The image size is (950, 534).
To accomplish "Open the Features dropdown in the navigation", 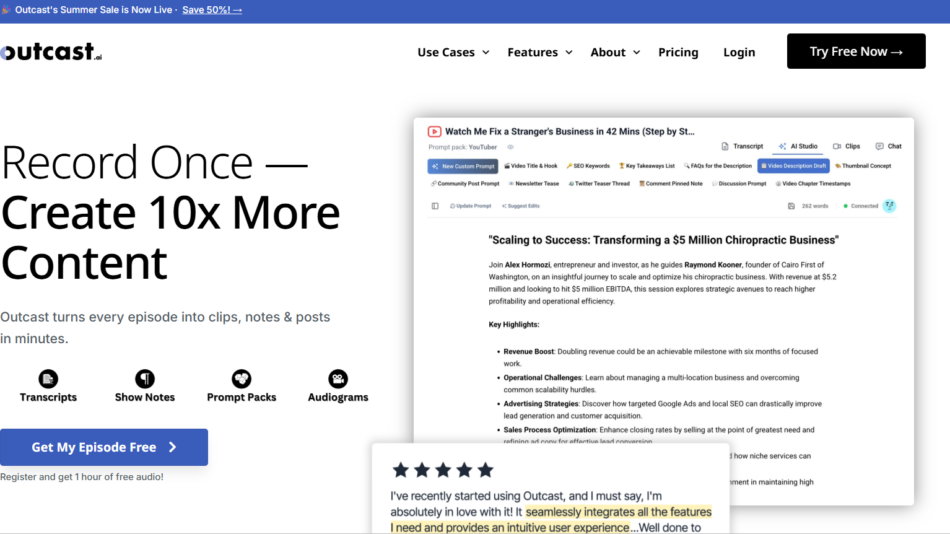I will [x=540, y=52].
